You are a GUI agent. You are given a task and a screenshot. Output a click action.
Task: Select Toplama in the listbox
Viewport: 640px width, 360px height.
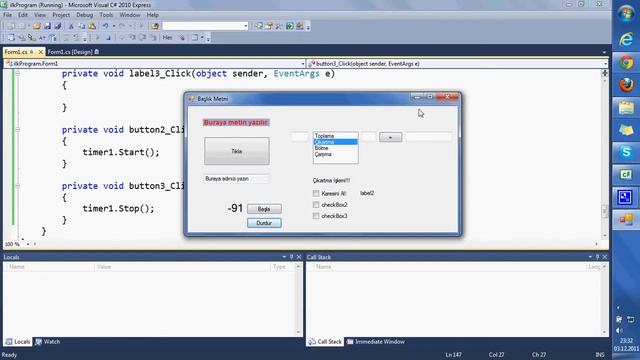(336, 136)
